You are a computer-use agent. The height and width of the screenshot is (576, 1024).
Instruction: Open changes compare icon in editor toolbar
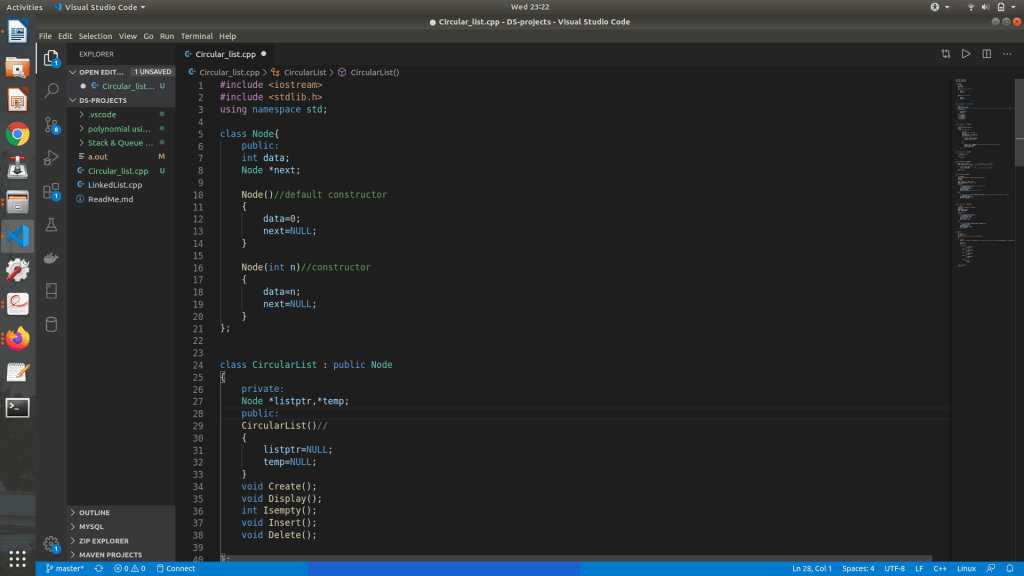pyautogui.click(x=946, y=54)
